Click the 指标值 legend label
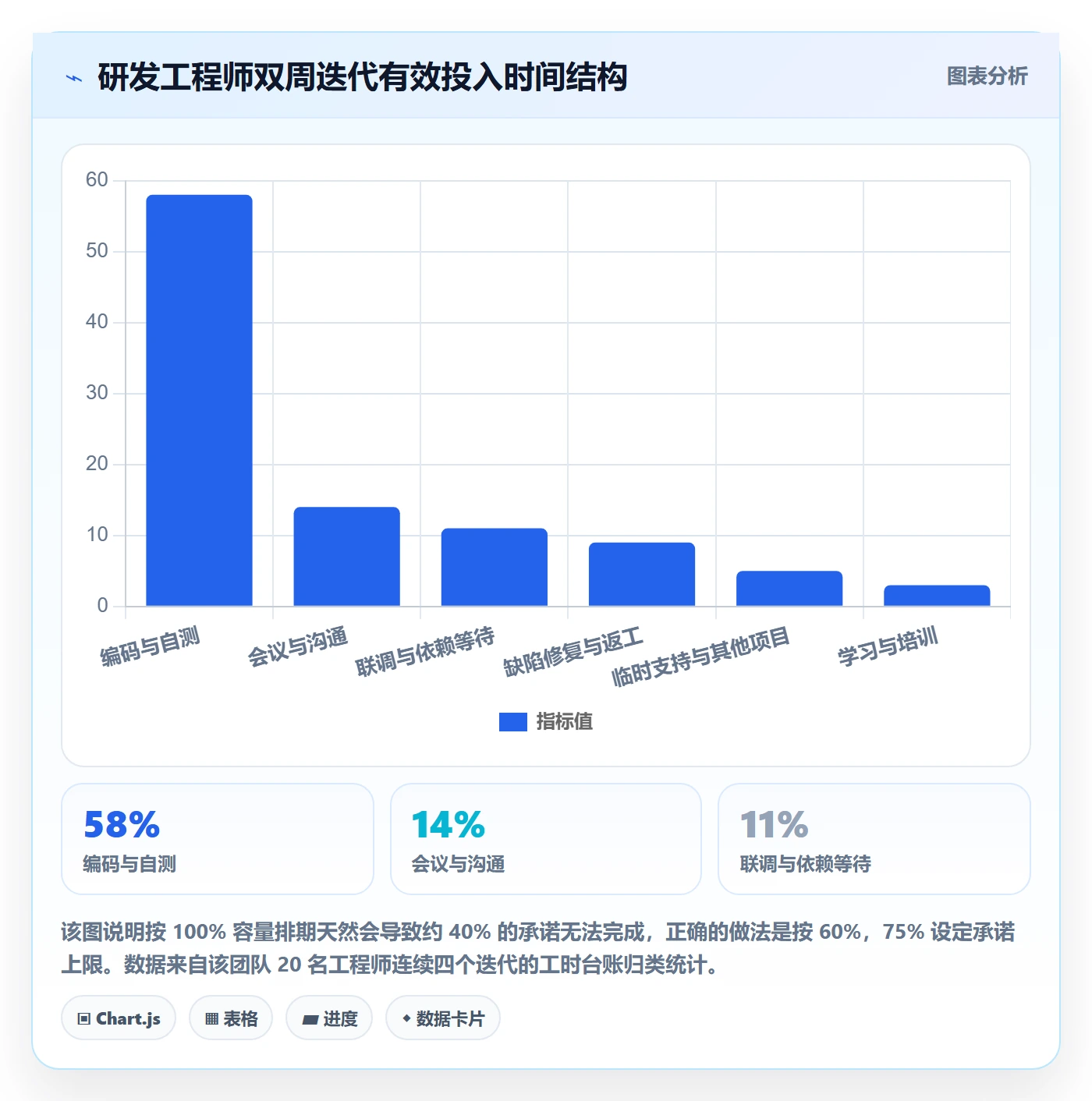Image resolution: width=1092 pixels, height=1101 pixels. pos(565,722)
